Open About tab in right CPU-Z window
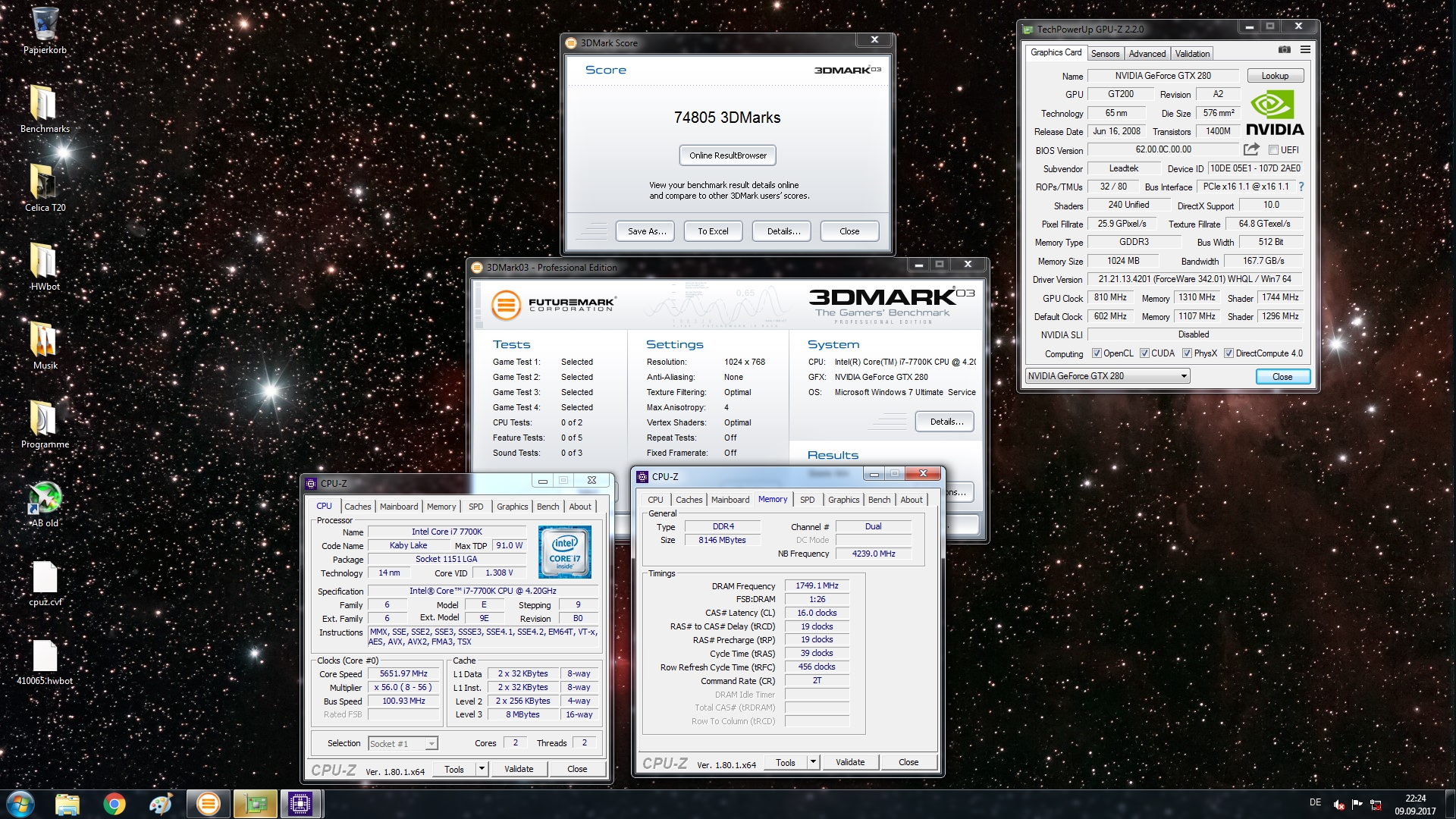Screen dimensions: 1456x819 tap(912, 500)
